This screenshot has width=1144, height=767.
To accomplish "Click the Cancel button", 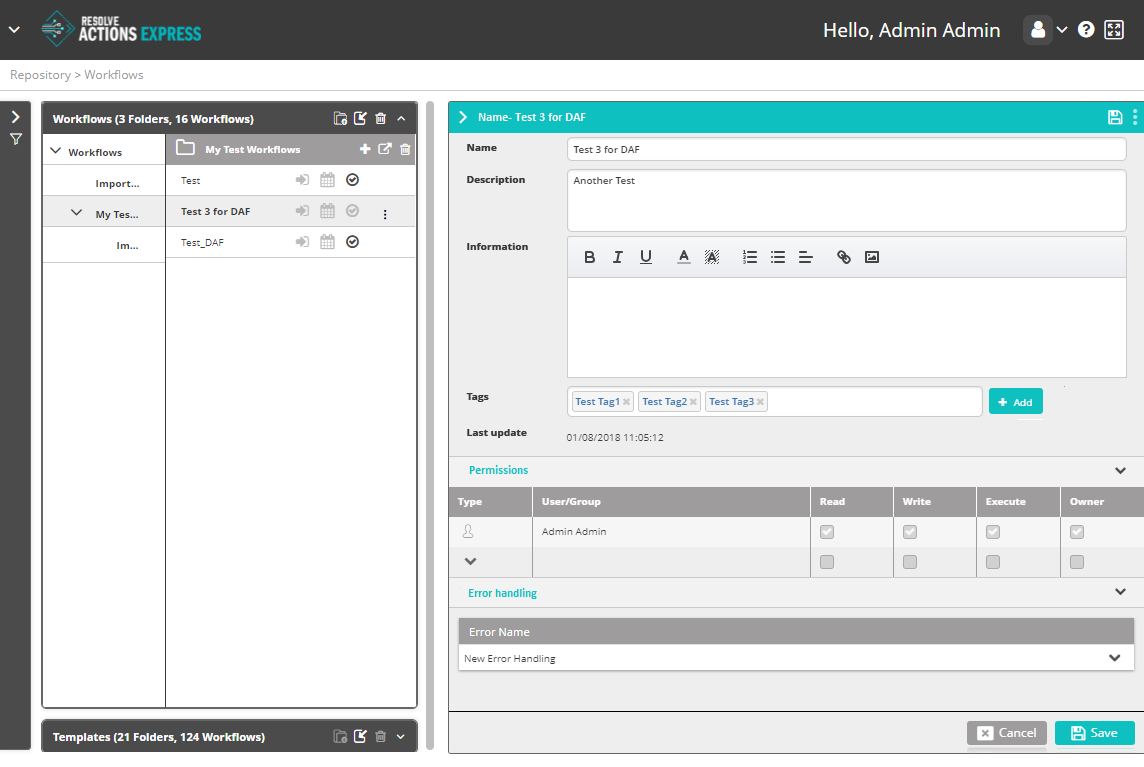I will coord(1007,733).
